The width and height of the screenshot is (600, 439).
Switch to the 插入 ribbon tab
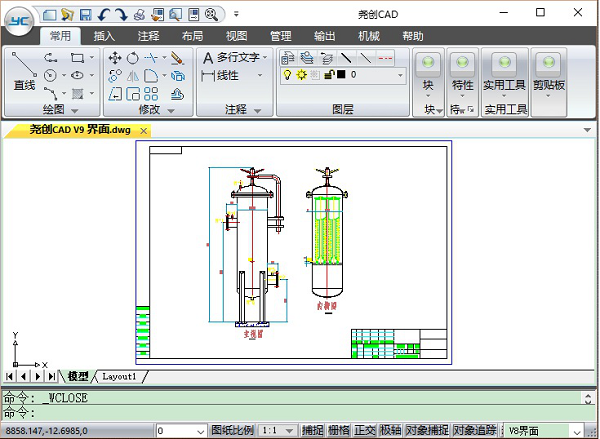pos(104,36)
